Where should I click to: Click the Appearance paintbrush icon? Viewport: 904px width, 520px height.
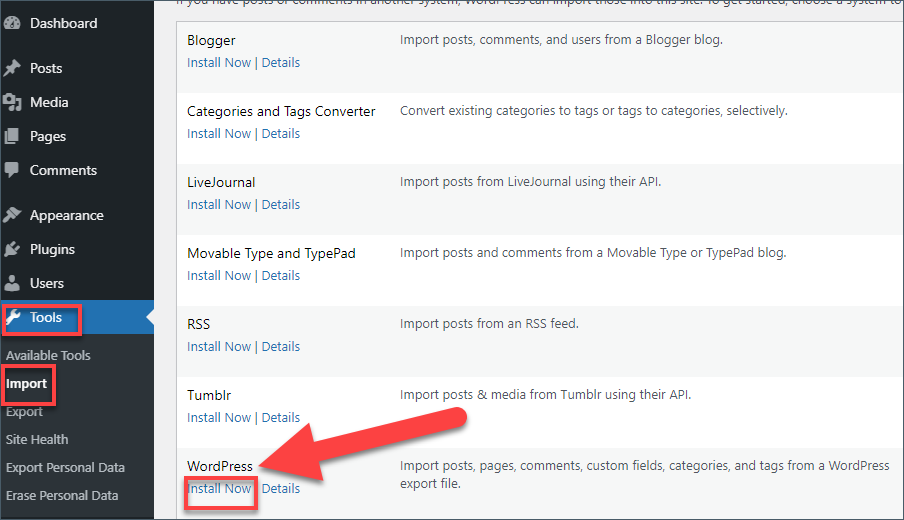(x=12, y=215)
